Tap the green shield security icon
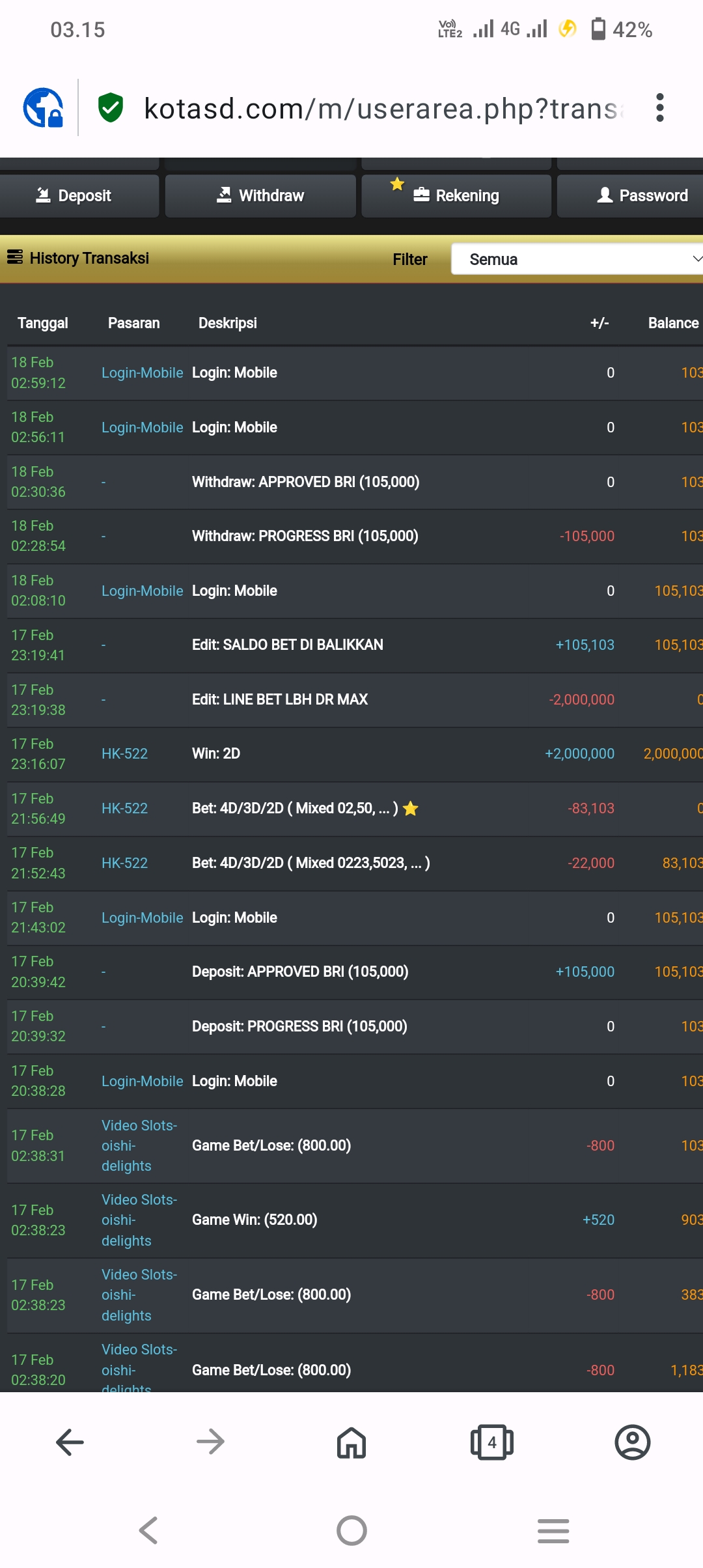Screen dimensions: 703x1568 111,107
